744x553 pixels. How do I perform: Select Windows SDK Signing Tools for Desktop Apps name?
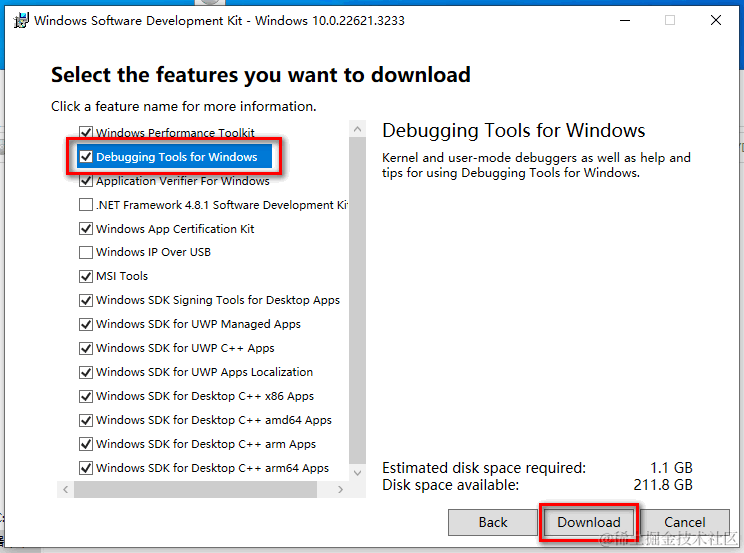218,300
